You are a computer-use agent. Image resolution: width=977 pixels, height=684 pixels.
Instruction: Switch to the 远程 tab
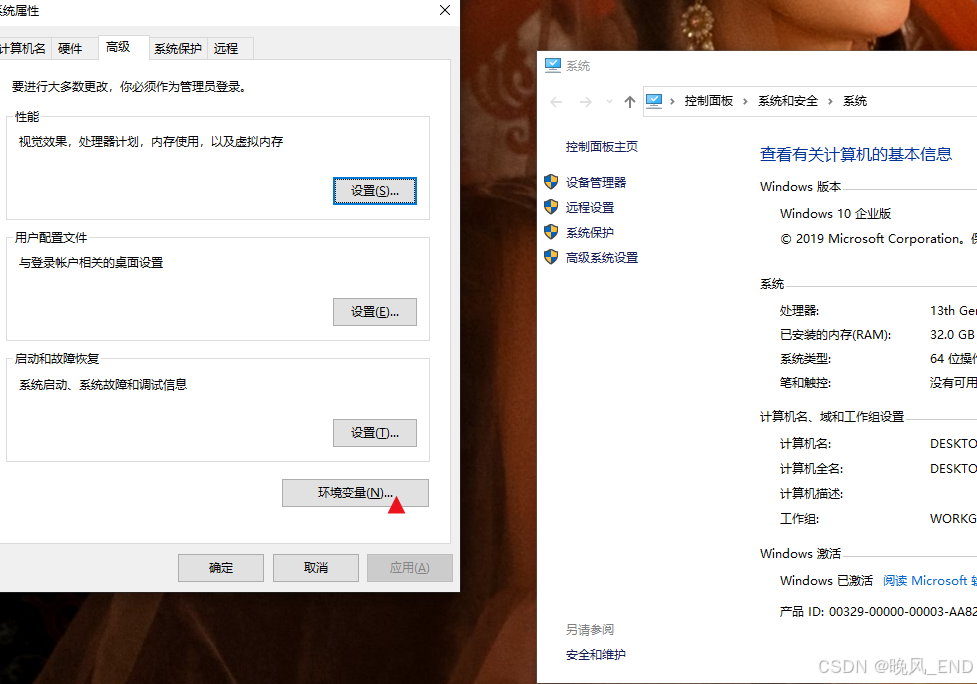click(x=227, y=47)
